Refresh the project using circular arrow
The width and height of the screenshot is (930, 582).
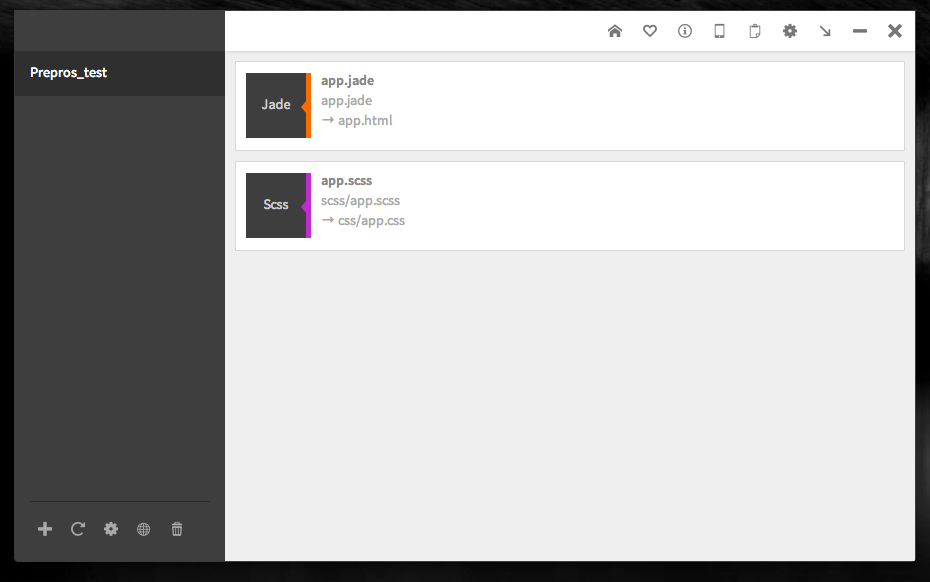[x=78, y=529]
